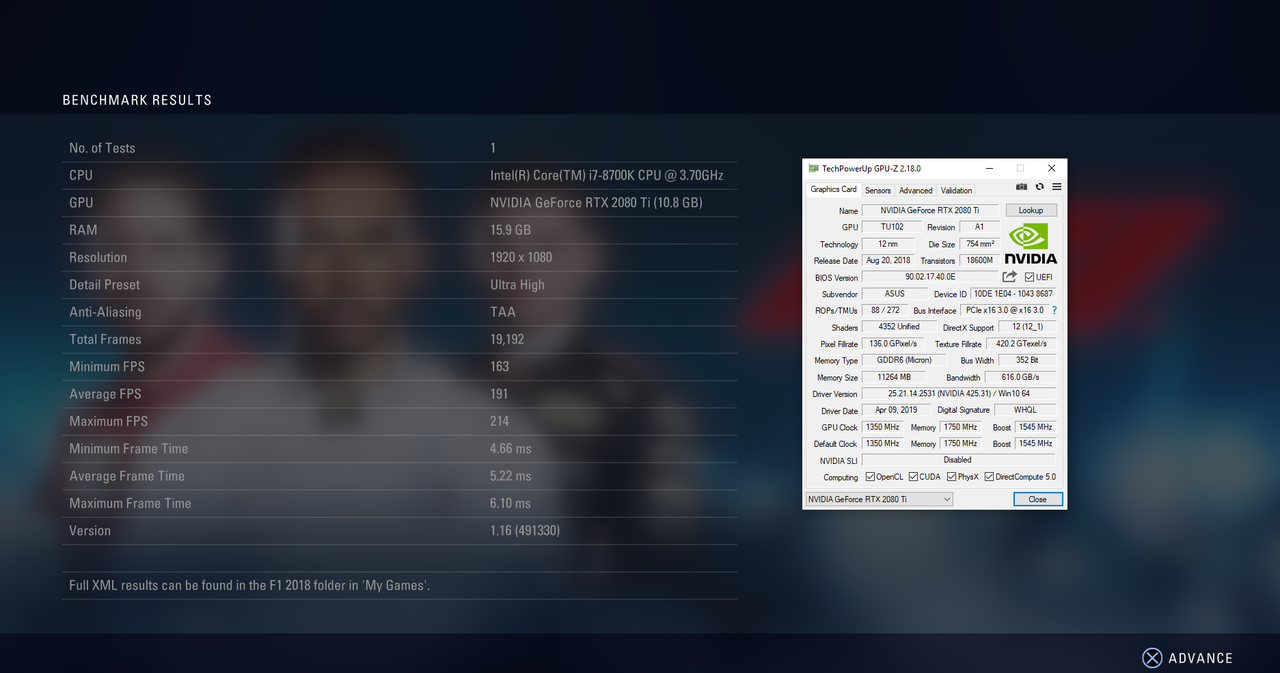Screen dimensions: 1280x673
Task: Click the NVIDIA SLI field Disabled
Action: tap(958, 460)
